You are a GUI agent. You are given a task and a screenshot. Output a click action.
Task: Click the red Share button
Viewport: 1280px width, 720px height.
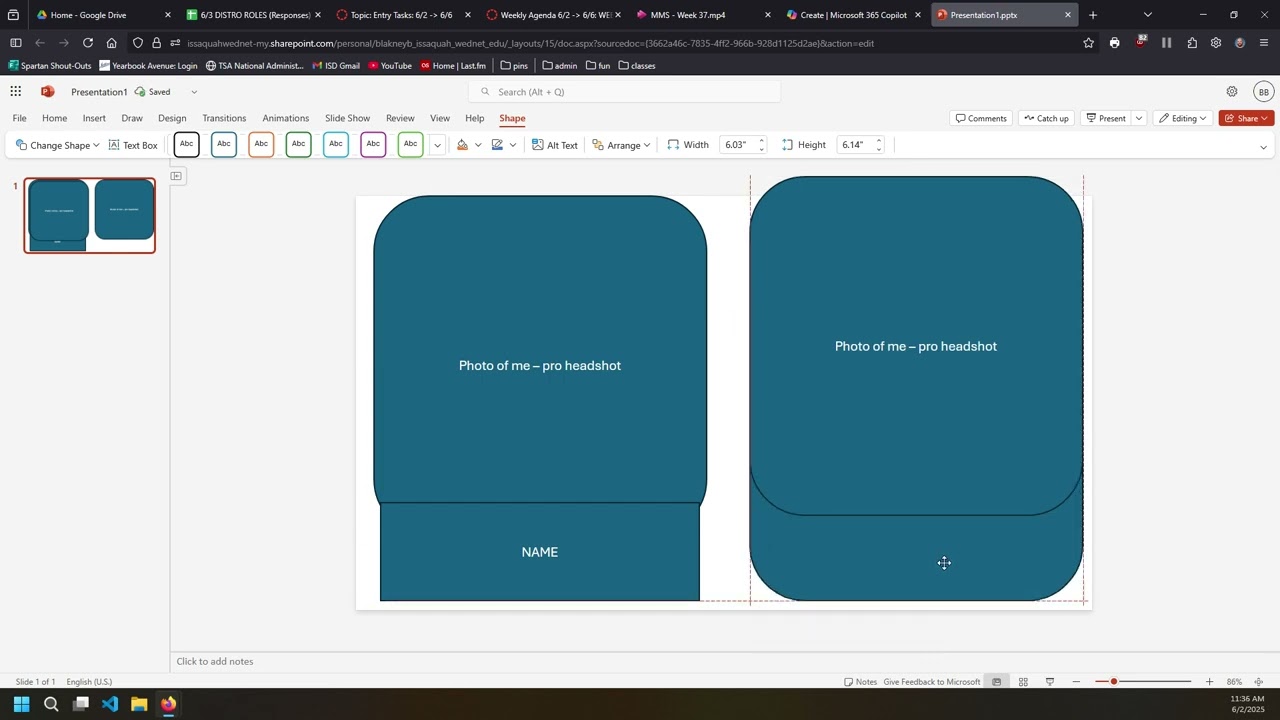click(x=1246, y=118)
